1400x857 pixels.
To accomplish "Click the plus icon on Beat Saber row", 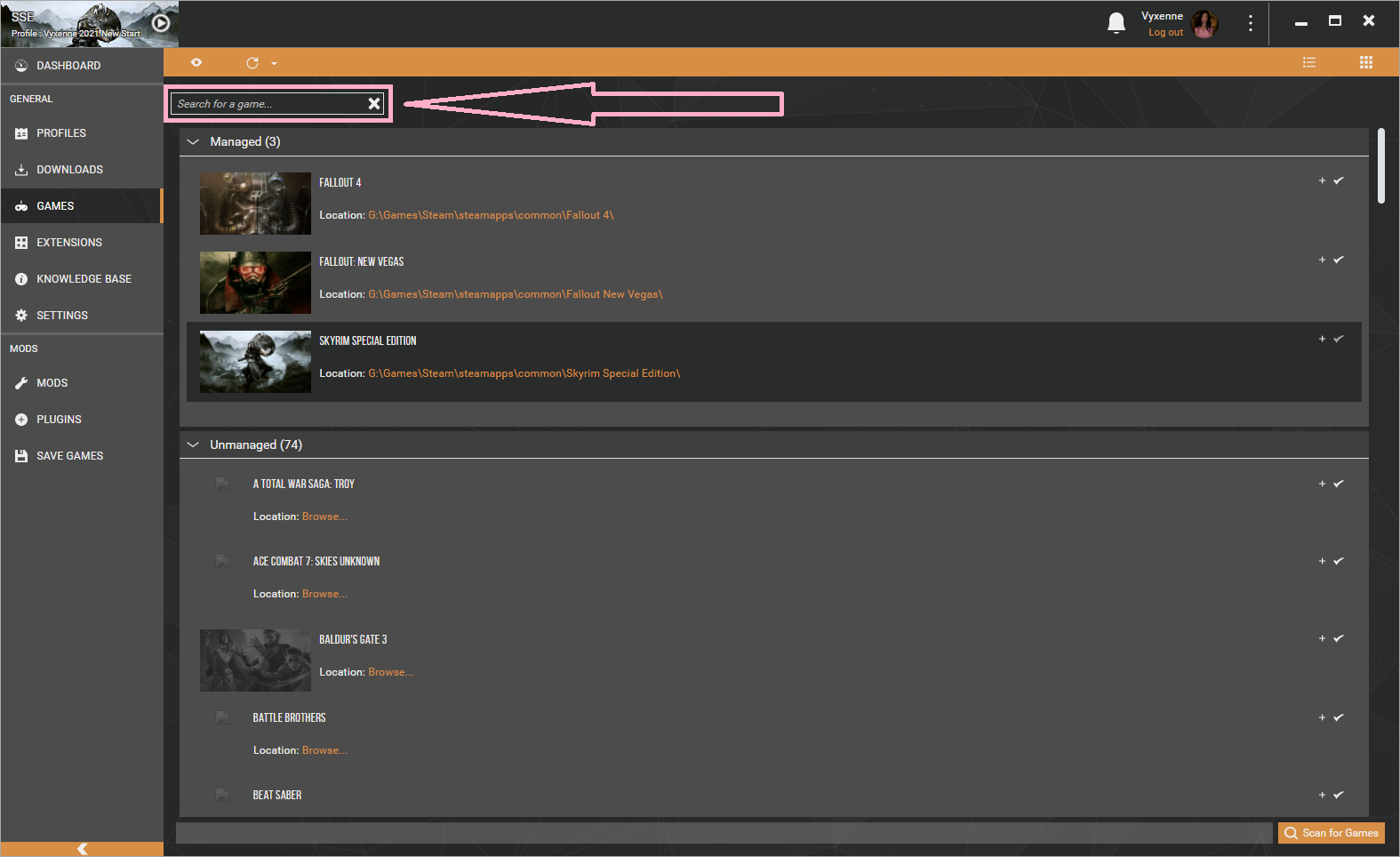I will tap(1322, 796).
